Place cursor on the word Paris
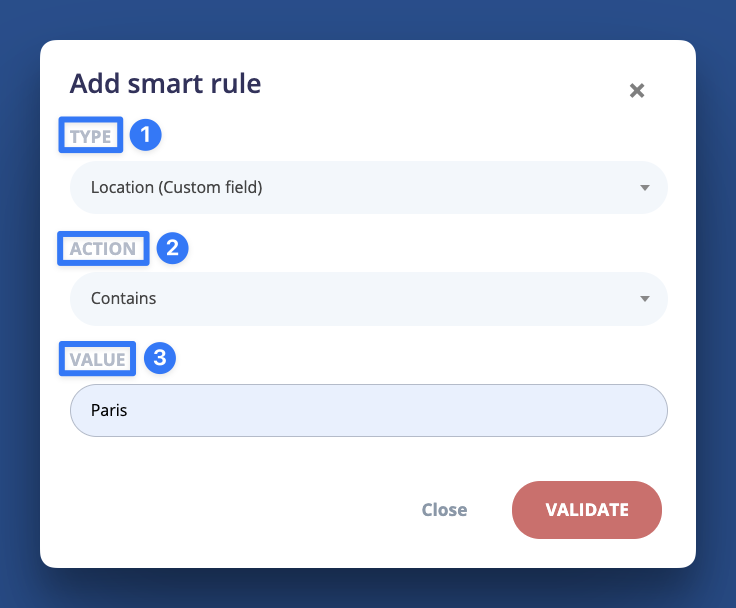Screen dimensions: 736x608 click(109, 410)
